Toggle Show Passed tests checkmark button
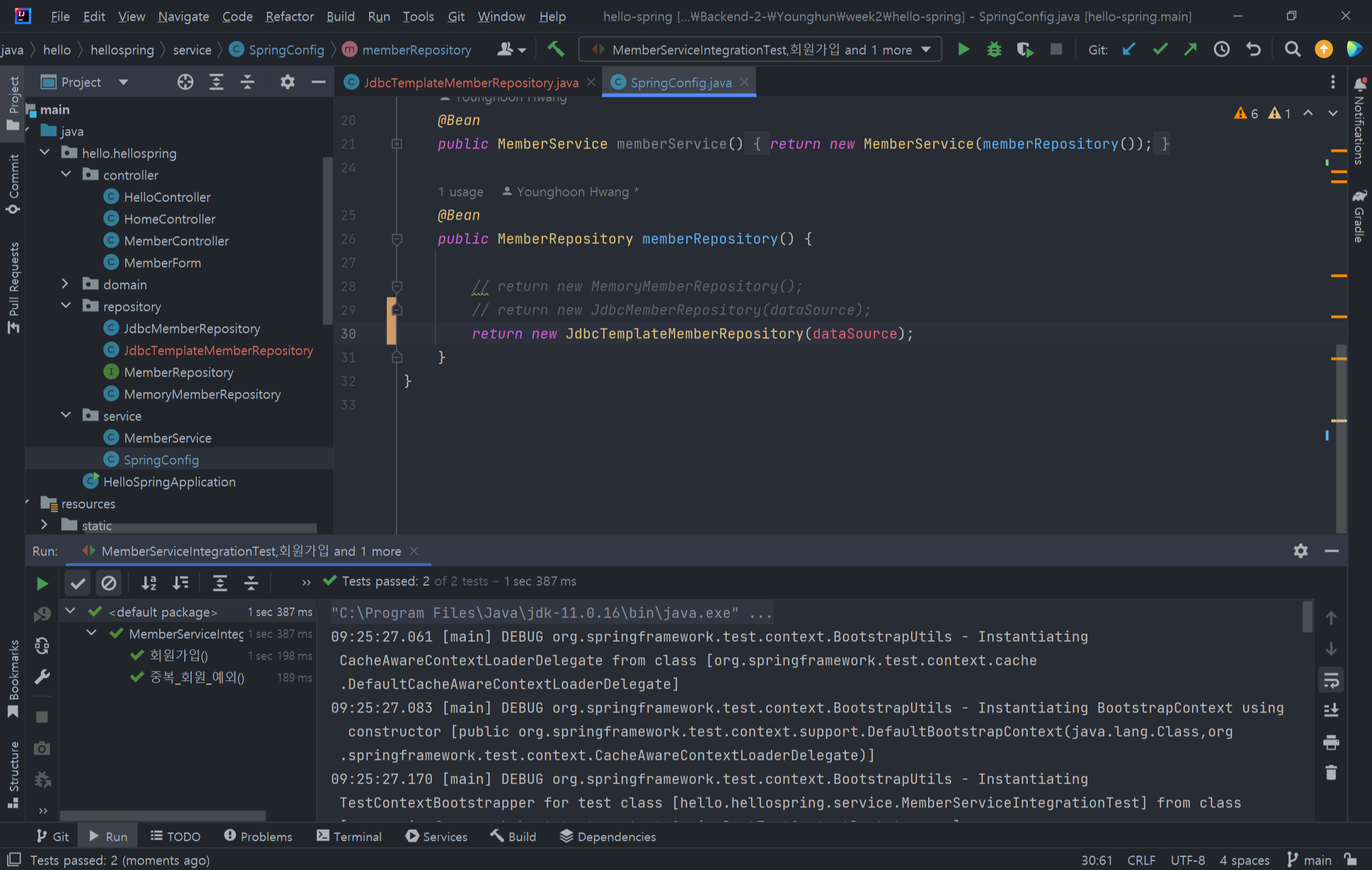 pos(77,583)
